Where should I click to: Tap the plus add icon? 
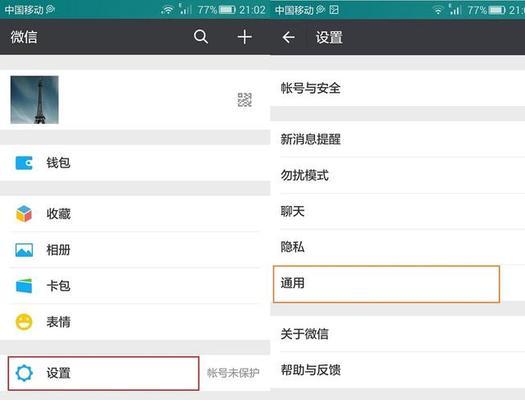[x=245, y=37]
